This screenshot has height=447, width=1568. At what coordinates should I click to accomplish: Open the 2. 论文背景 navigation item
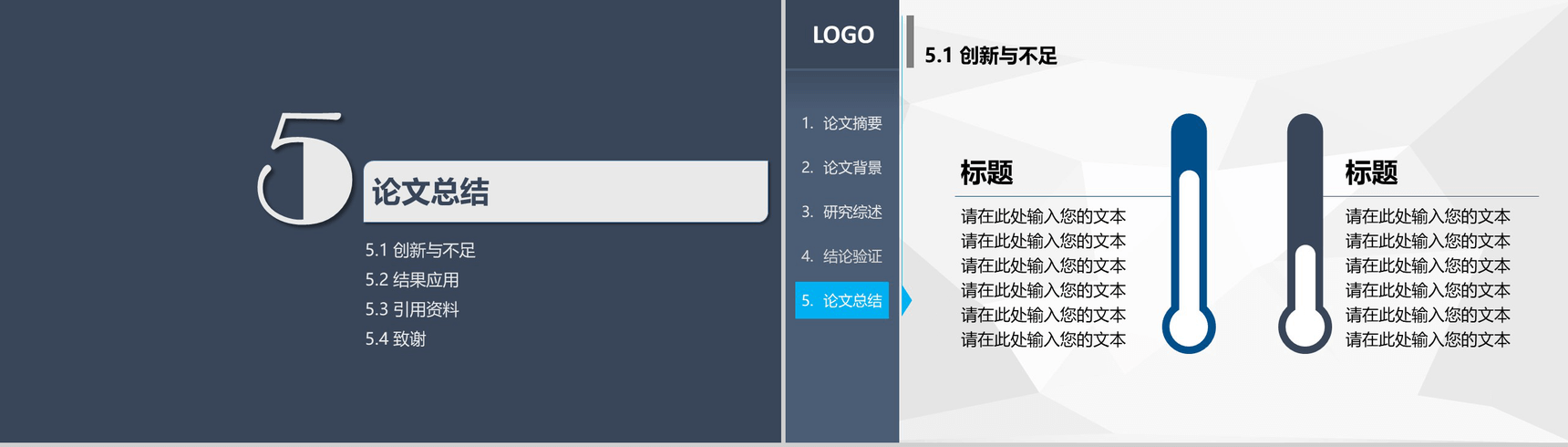point(841,168)
